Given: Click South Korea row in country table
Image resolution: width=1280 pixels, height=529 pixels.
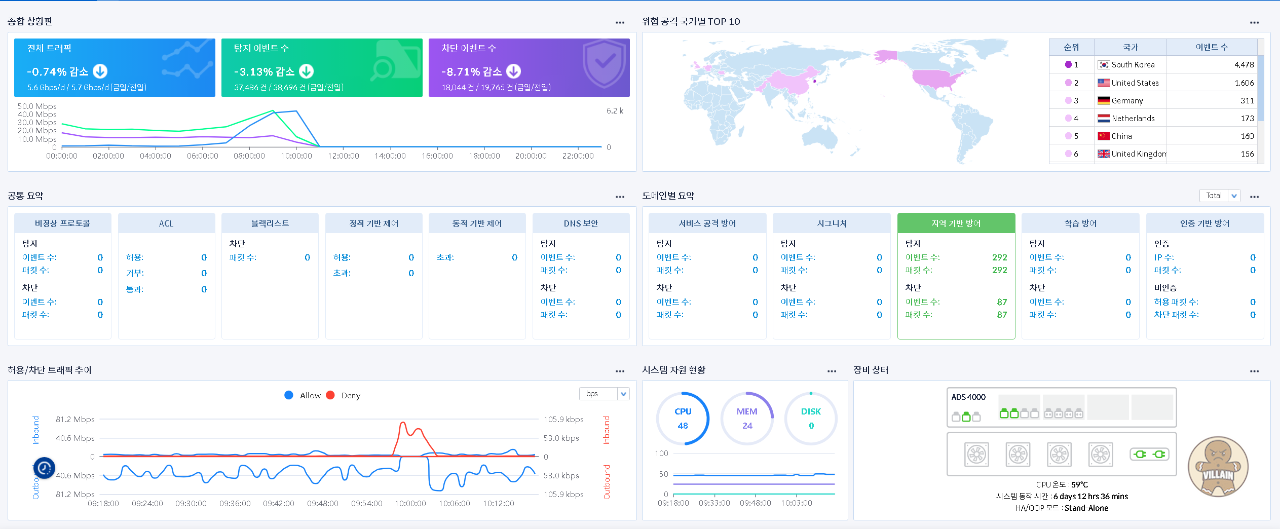Looking at the screenshot, I should [1150, 65].
